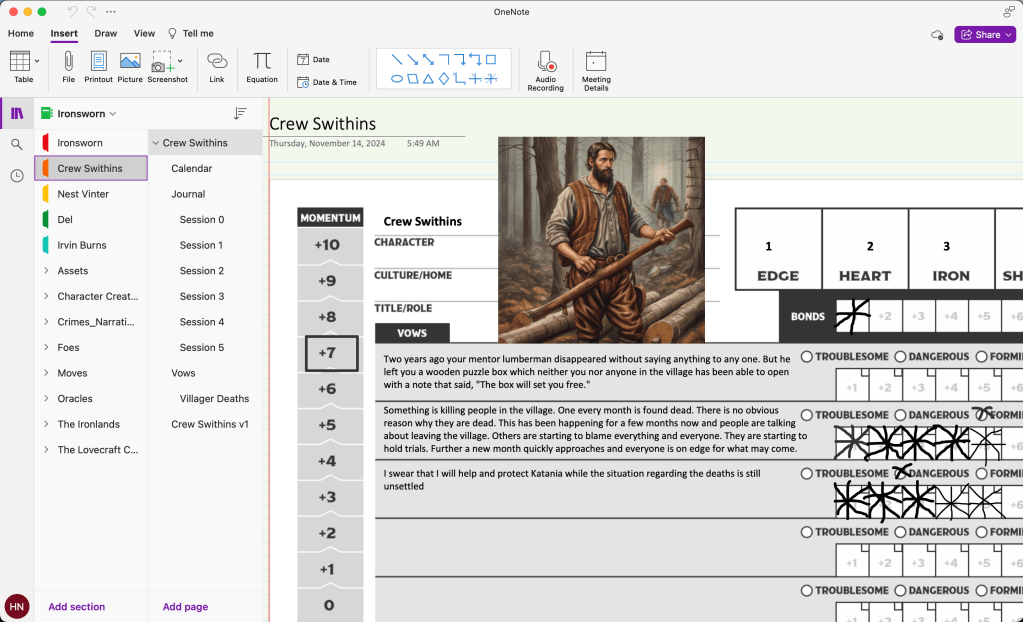
Task: Select Dangerous radio for the first vow
Action: (x=900, y=357)
